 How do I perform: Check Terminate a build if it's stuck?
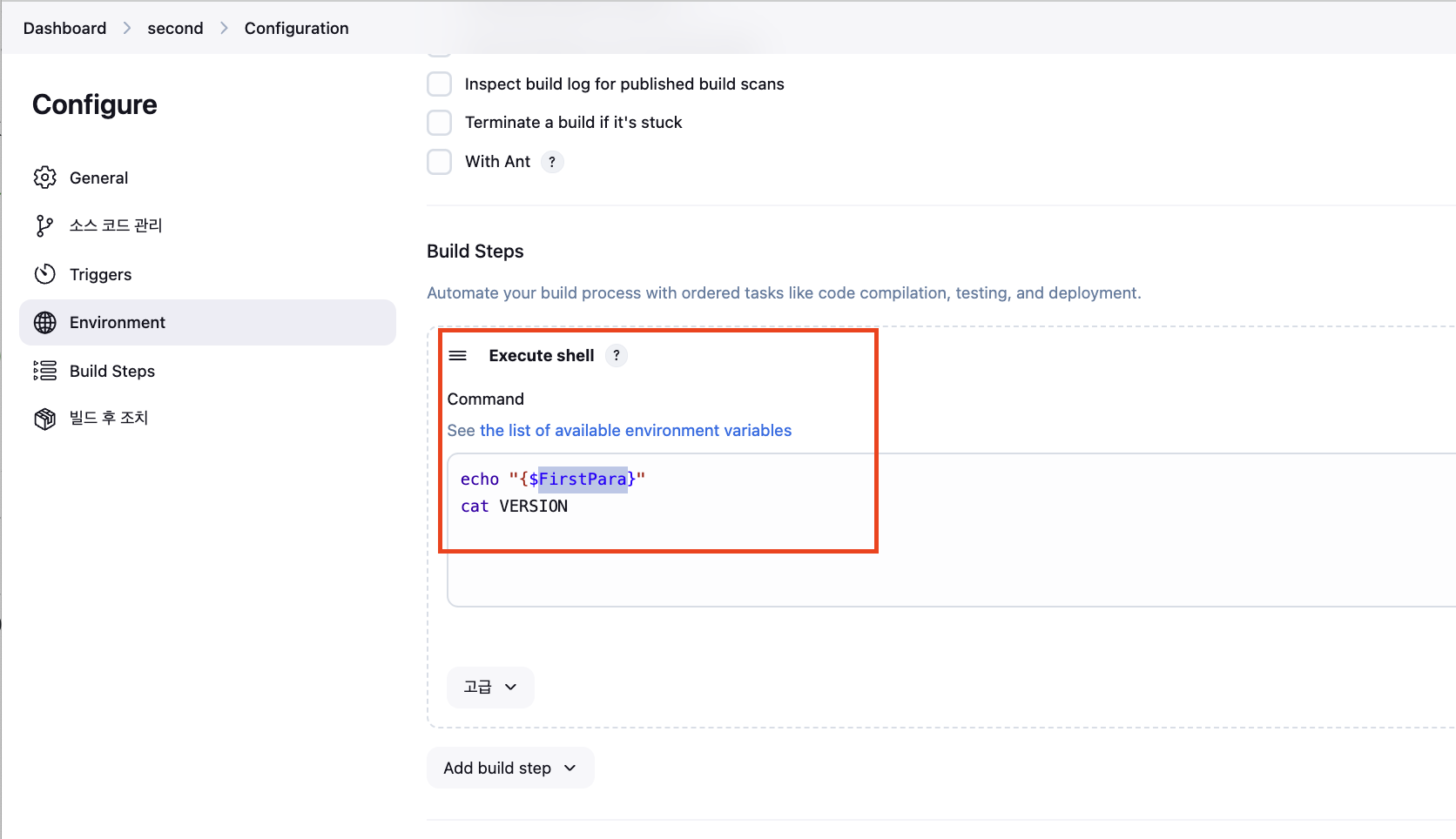pos(440,123)
